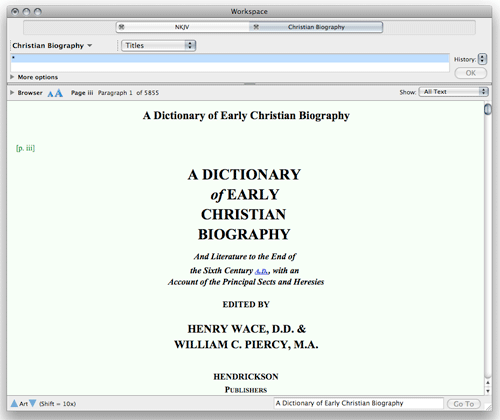This screenshot has width=500, height=420.
Task: Go to previous article with up triangle
Action: coord(14,403)
